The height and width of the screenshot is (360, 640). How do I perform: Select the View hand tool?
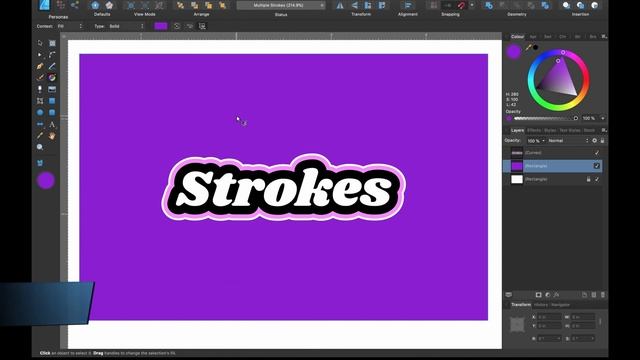(x=52, y=136)
